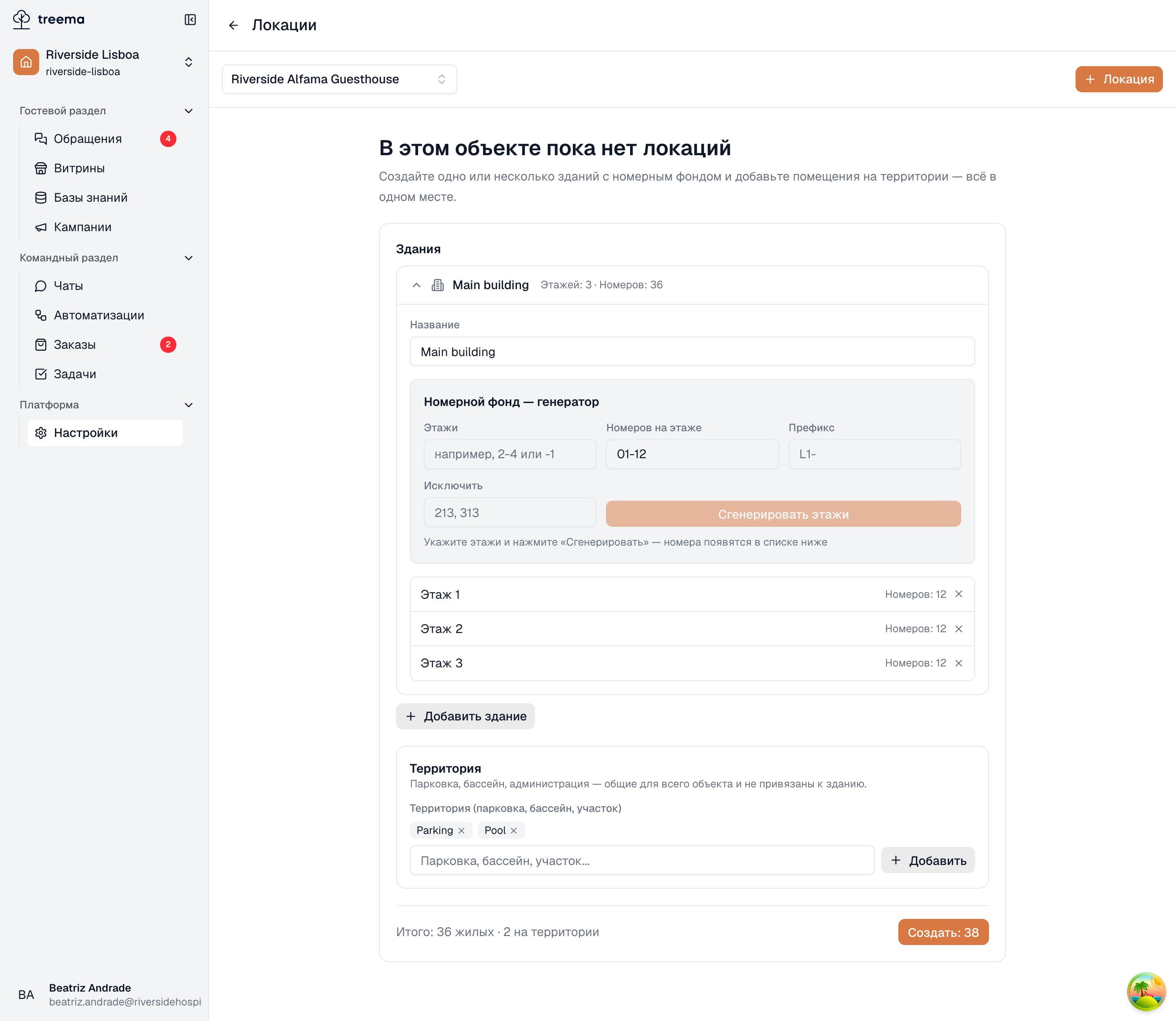This screenshot has width=1176, height=1021.
Task: Click Добавить здание button
Action: [465, 716]
